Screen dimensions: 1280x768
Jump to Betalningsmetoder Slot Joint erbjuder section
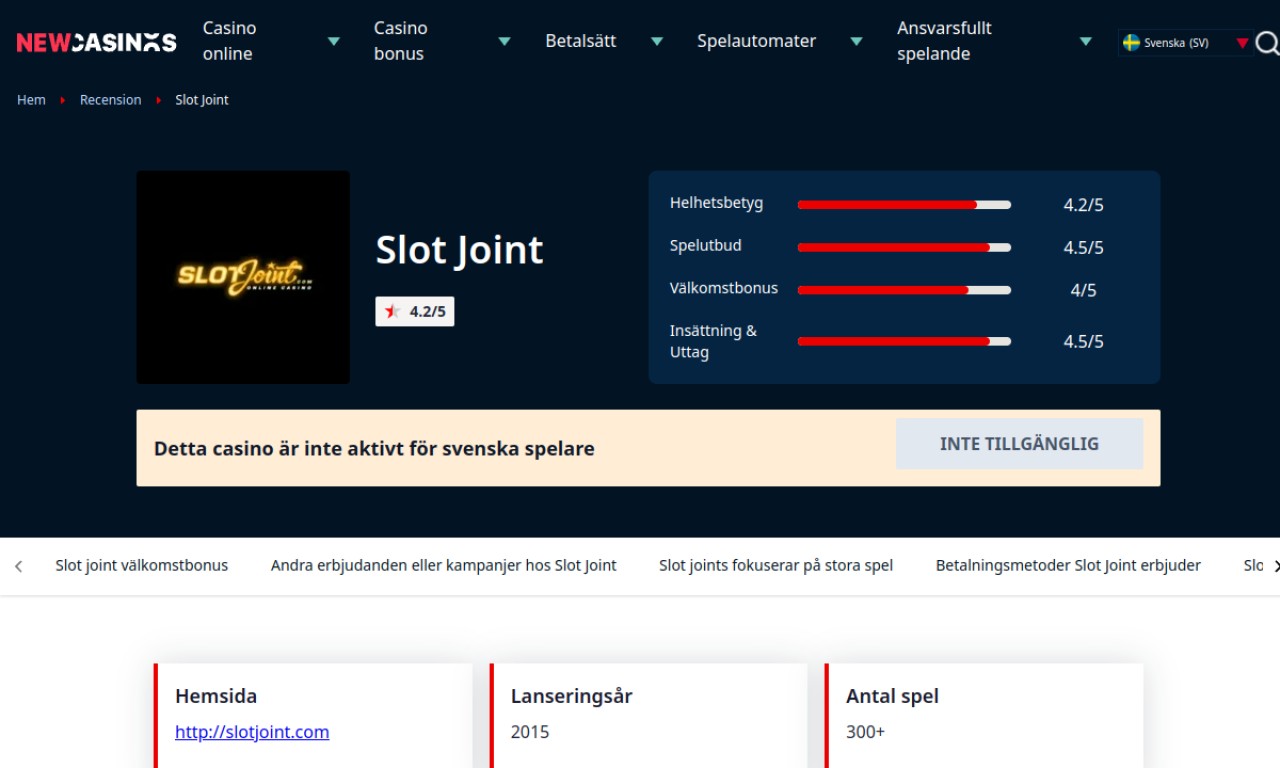pos(1068,565)
